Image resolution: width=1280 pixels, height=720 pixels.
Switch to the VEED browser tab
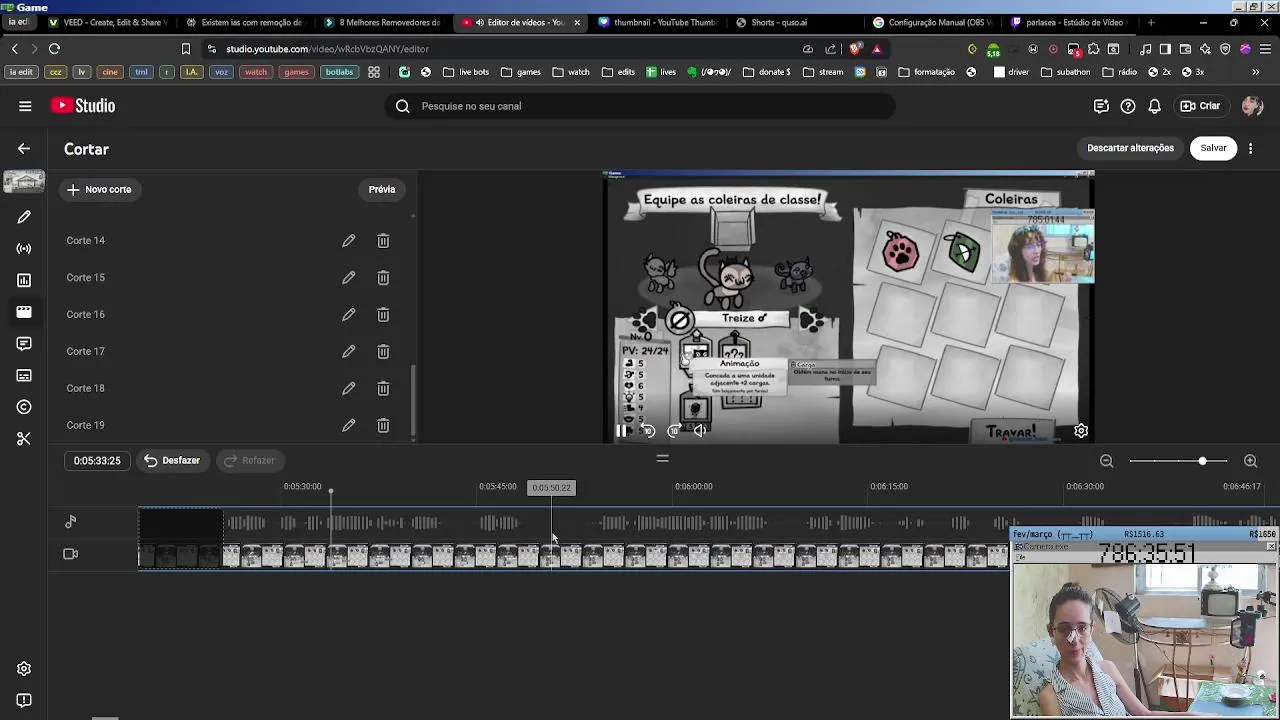(108, 22)
